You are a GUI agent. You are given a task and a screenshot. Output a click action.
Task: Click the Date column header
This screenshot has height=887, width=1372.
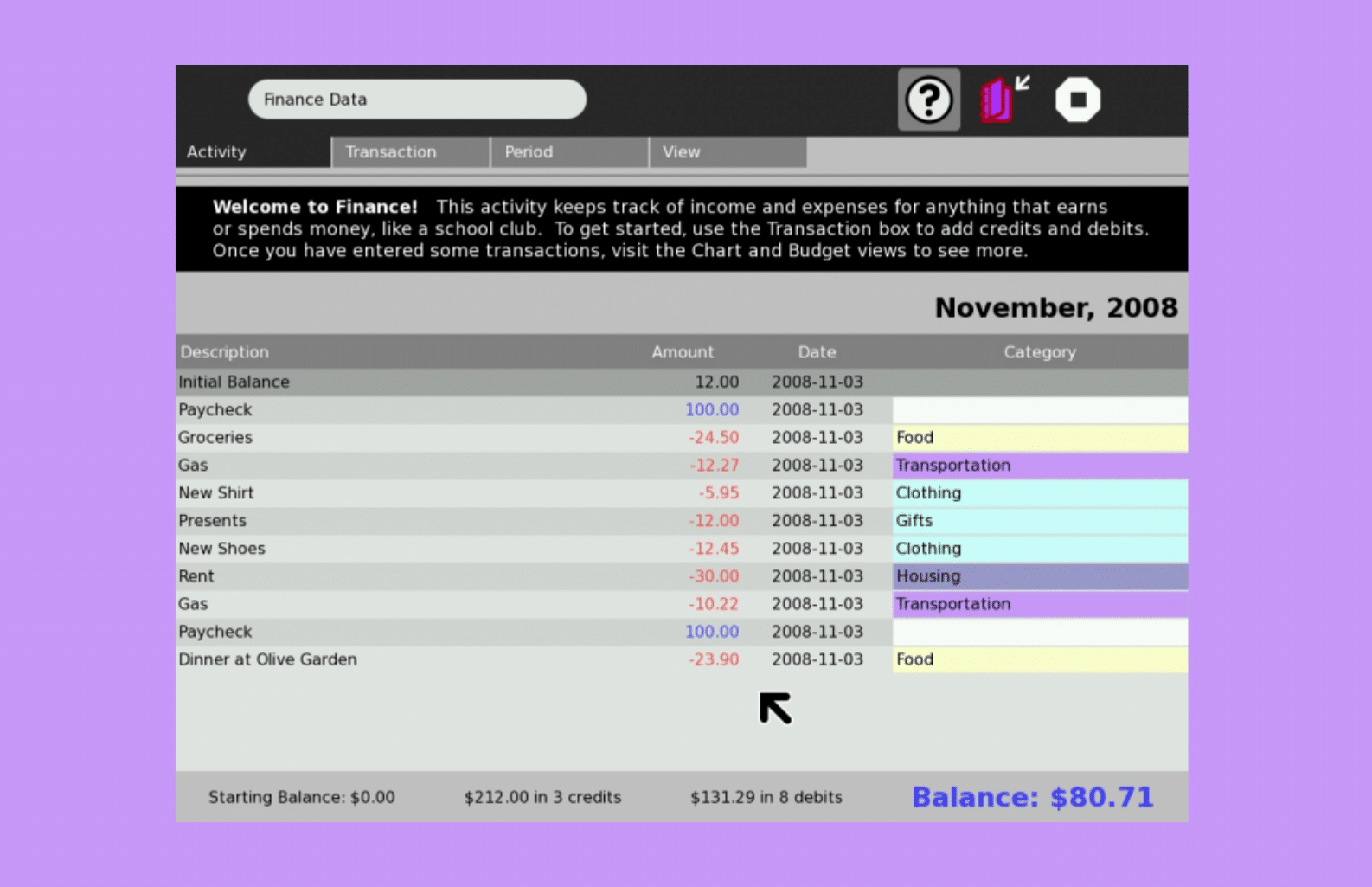point(817,352)
